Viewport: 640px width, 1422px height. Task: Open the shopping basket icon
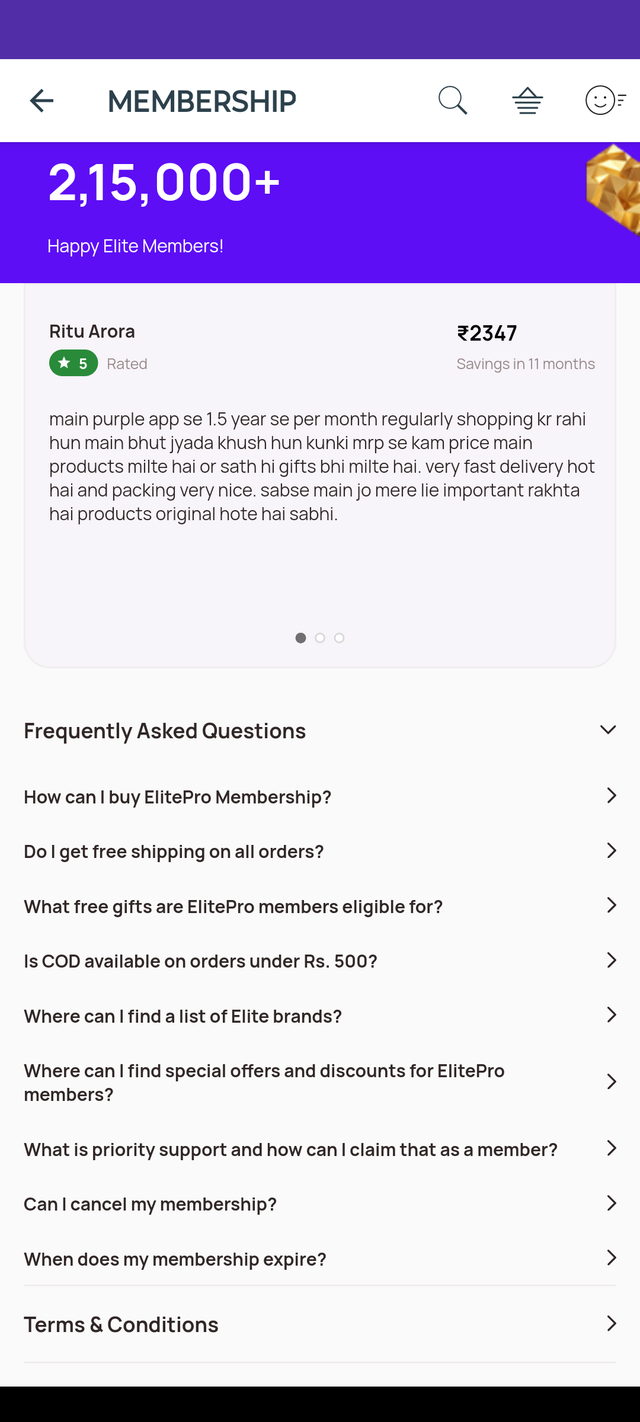tap(527, 100)
